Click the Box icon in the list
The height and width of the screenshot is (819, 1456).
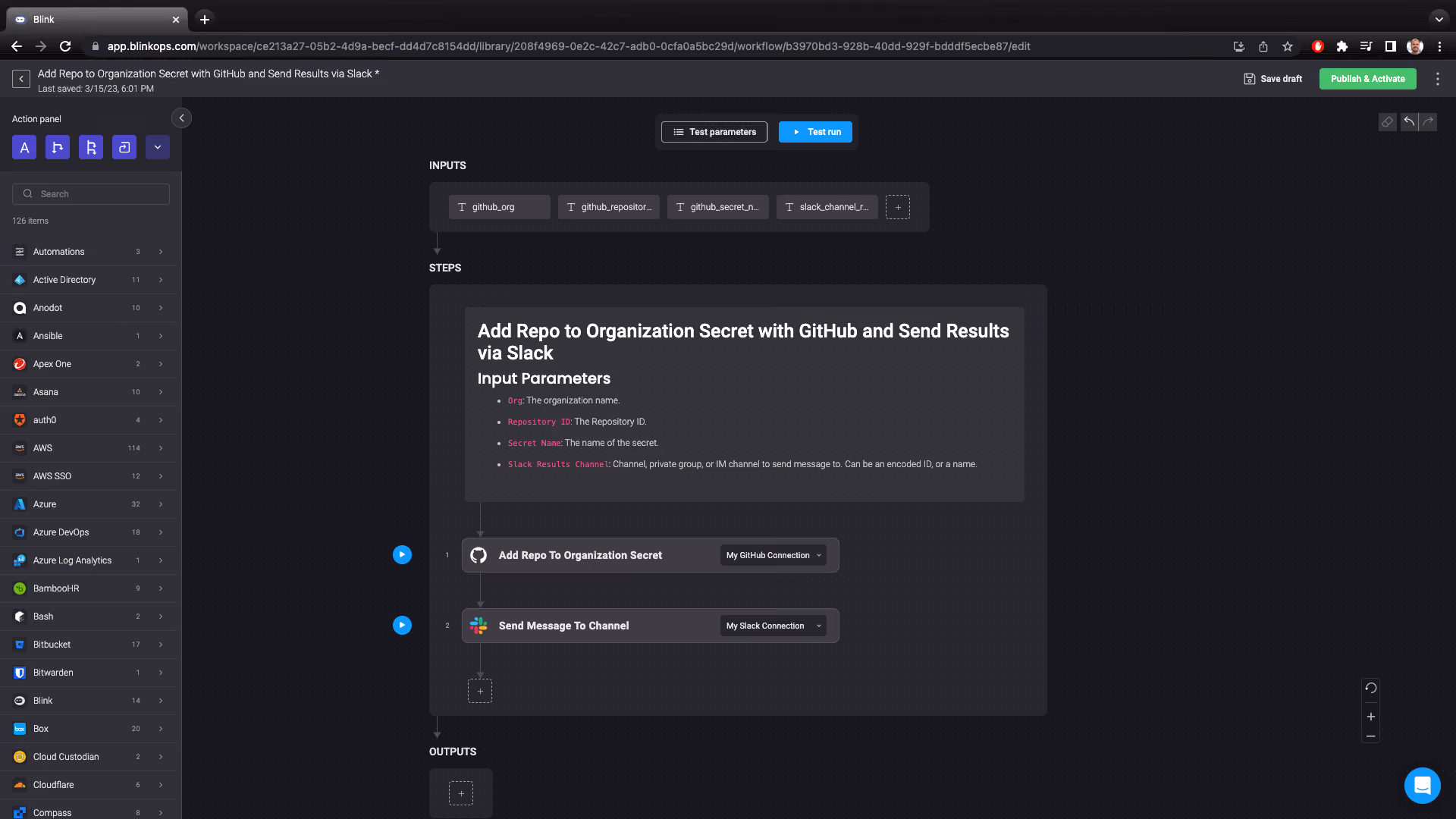click(20, 729)
